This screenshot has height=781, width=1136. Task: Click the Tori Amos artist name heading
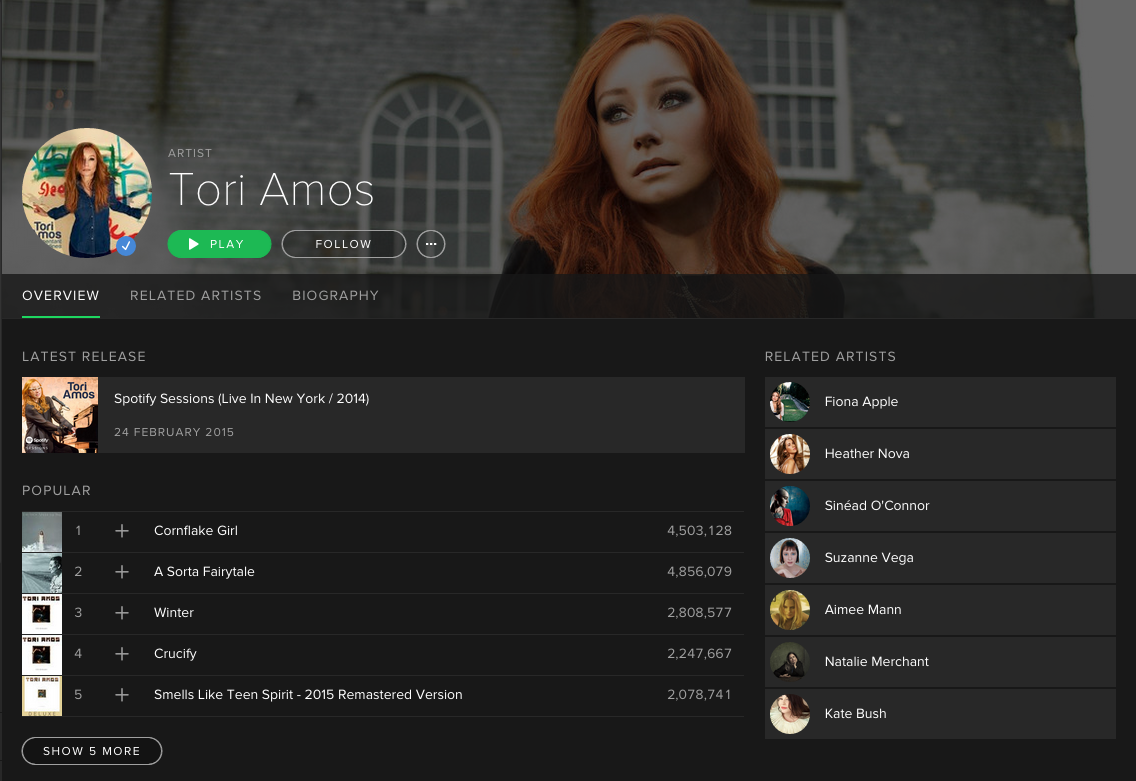coord(272,190)
